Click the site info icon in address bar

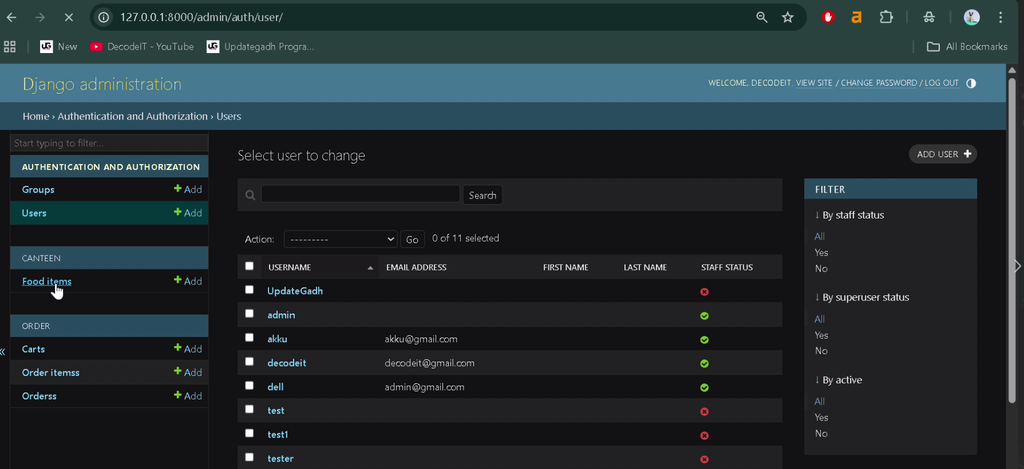point(103,18)
